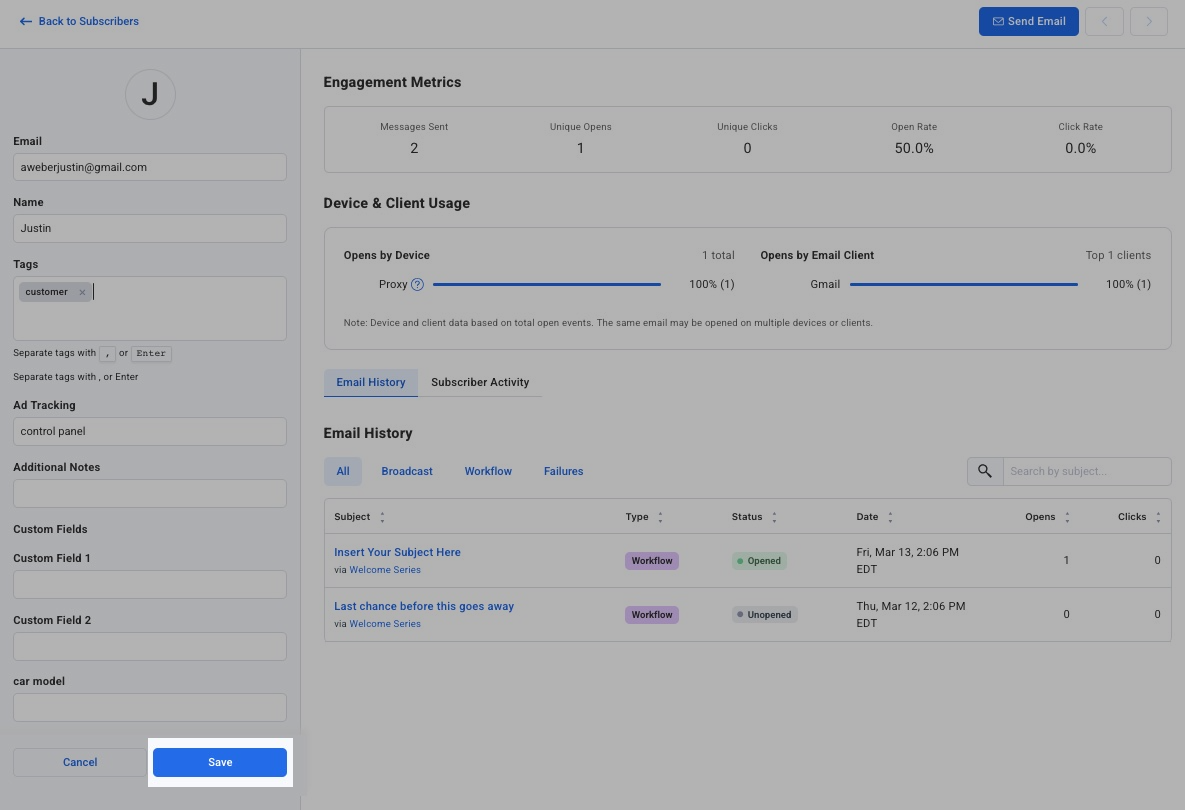The image size is (1185, 810).
Task: Sort email history by Opens column
Action: [1067, 517]
